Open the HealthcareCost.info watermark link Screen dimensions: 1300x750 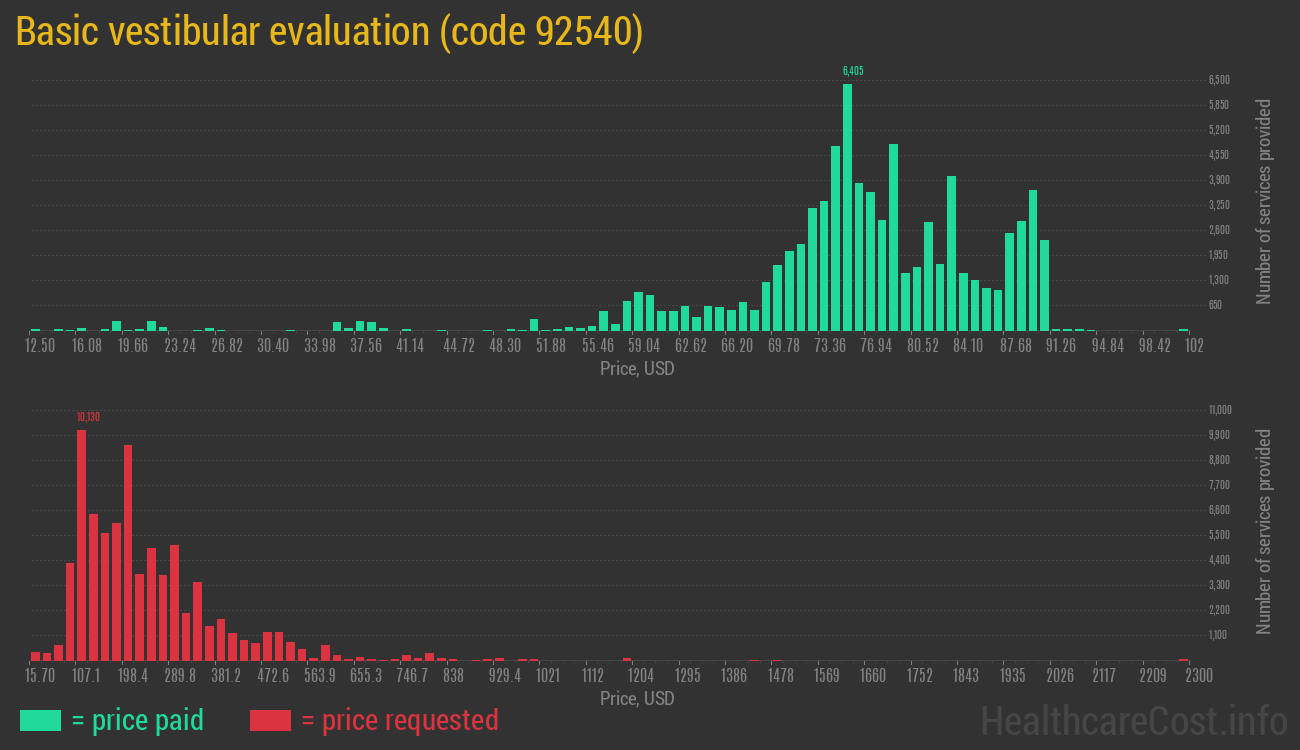pos(1133,720)
